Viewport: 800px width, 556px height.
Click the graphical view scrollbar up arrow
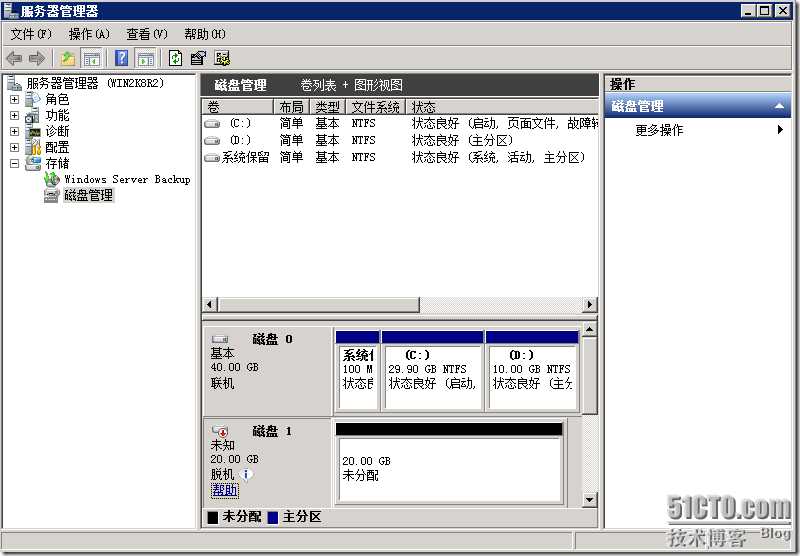point(589,330)
